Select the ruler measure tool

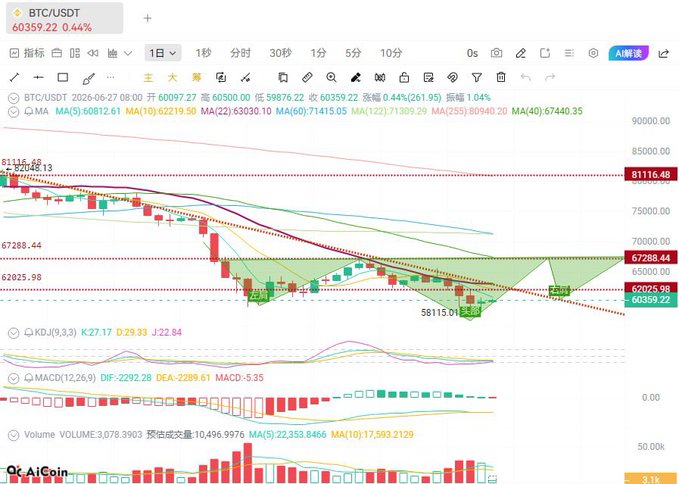pos(307,77)
